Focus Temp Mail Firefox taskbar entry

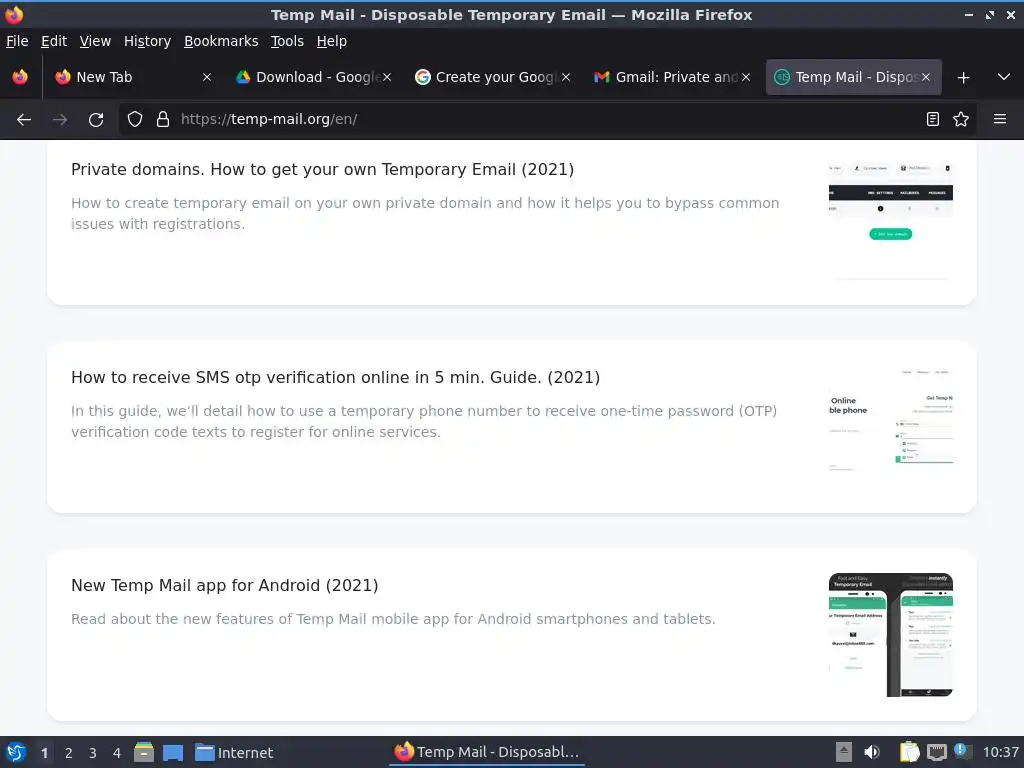[x=487, y=752]
